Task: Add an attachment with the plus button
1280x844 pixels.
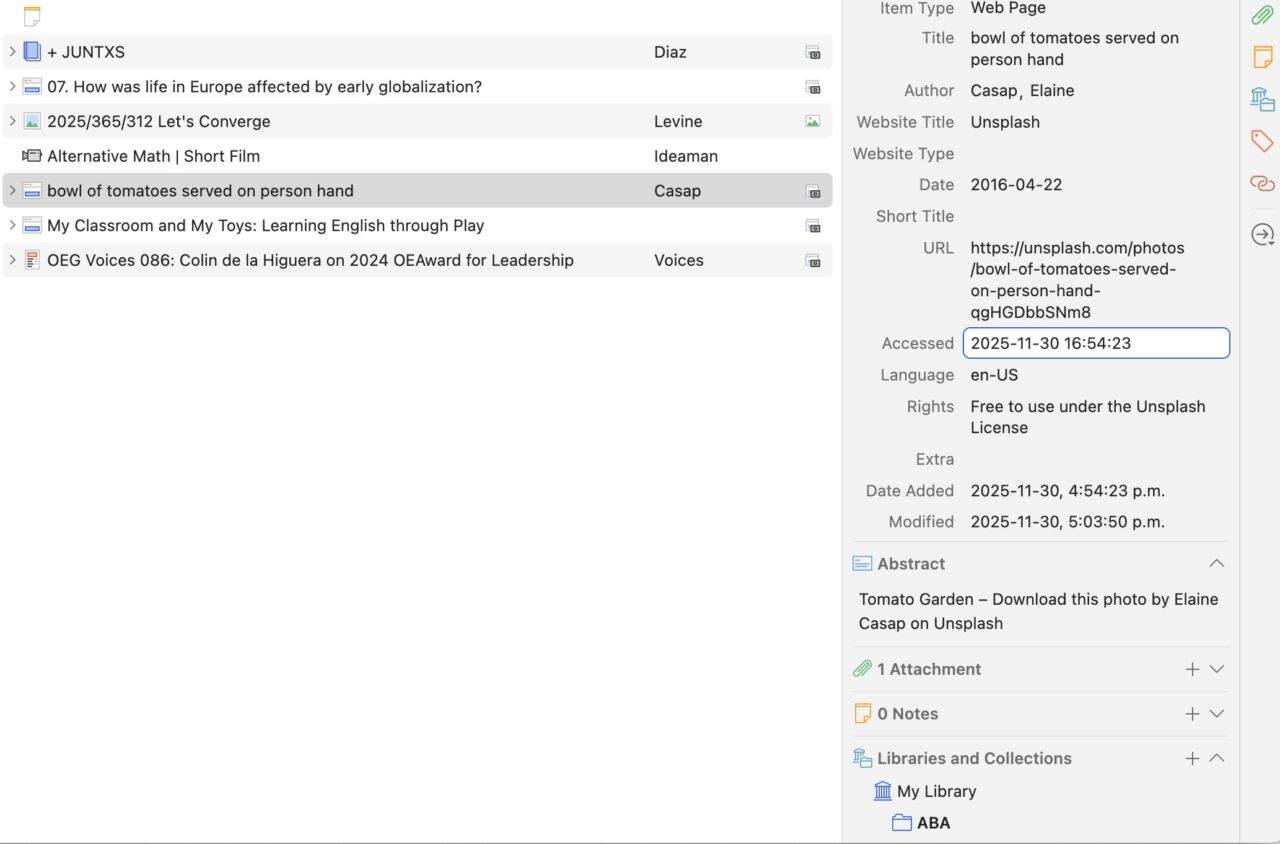Action: 1192,669
